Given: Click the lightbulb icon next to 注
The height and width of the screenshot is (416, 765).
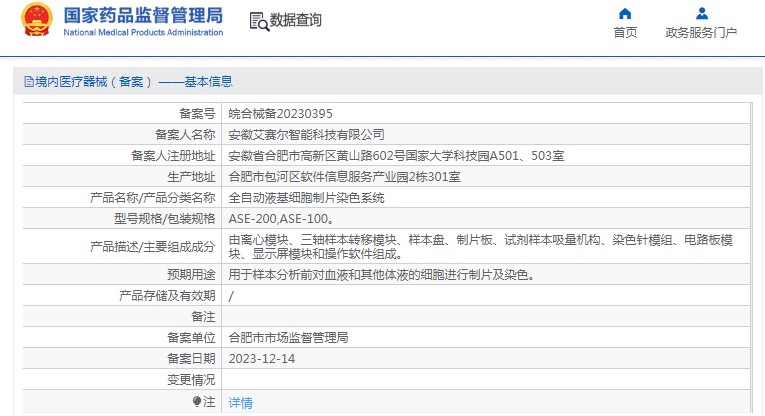Looking at the screenshot, I should click(x=197, y=402).
